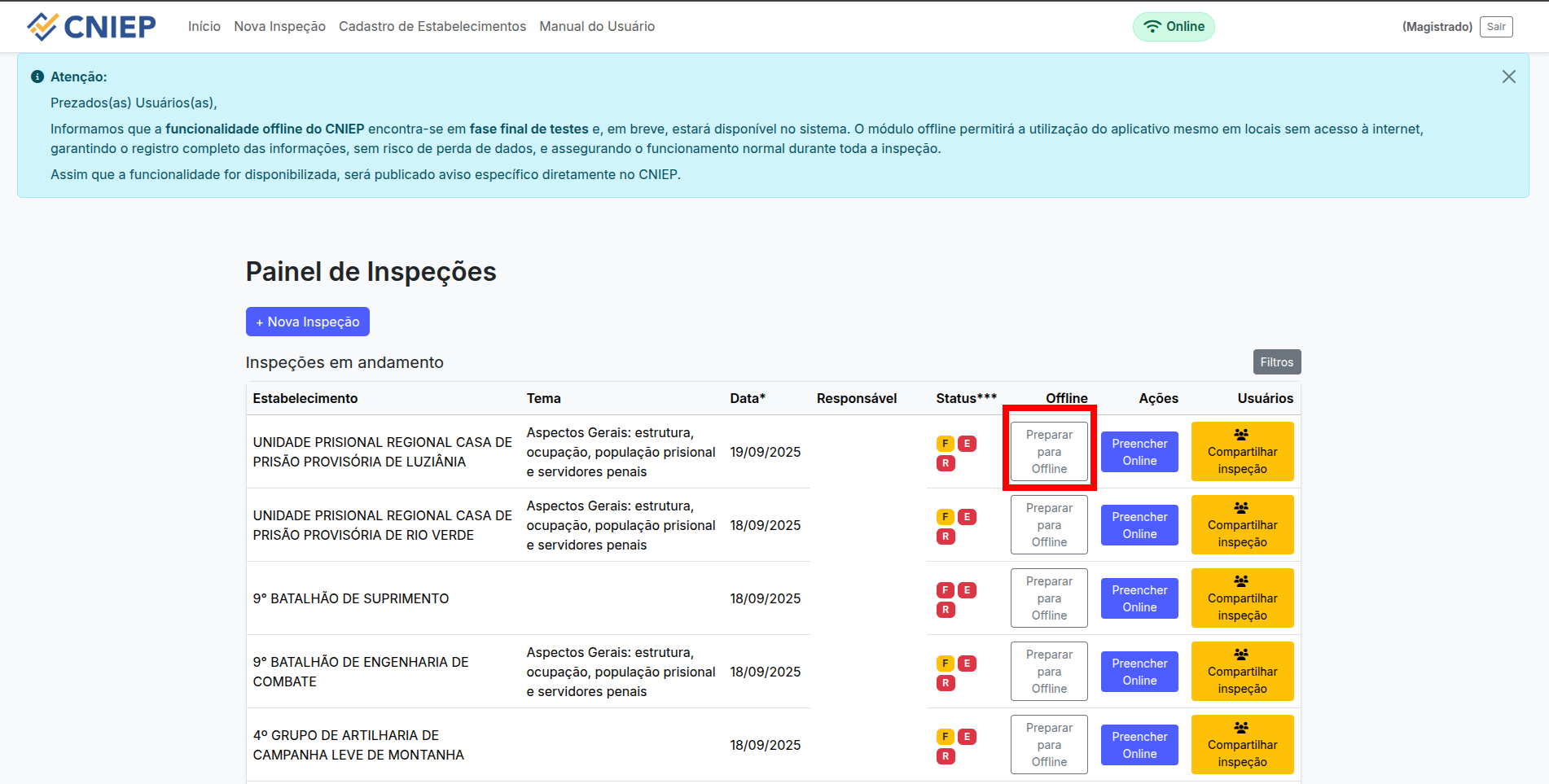Open the Início menu item
The height and width of the screenshot is (784, 1549).
click(x=204, y=27)
